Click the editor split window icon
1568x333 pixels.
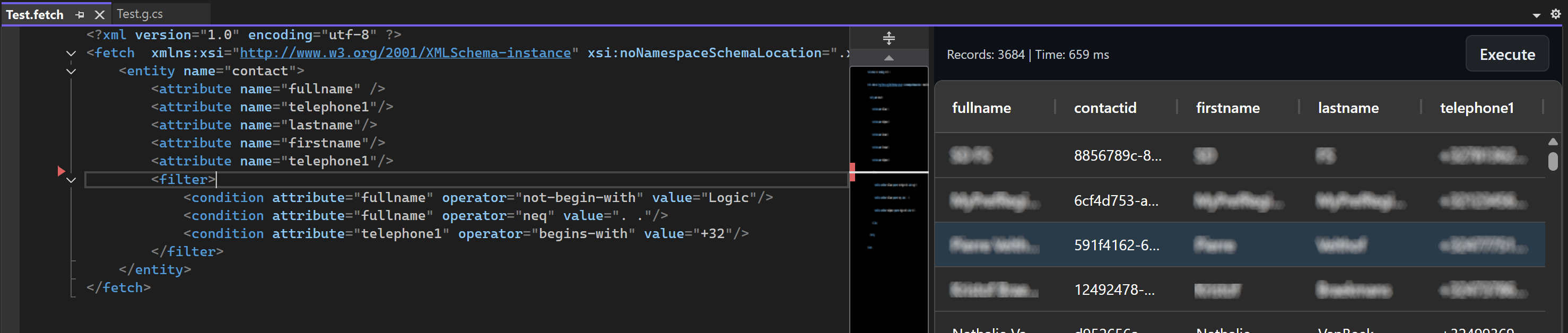point(888,38)
